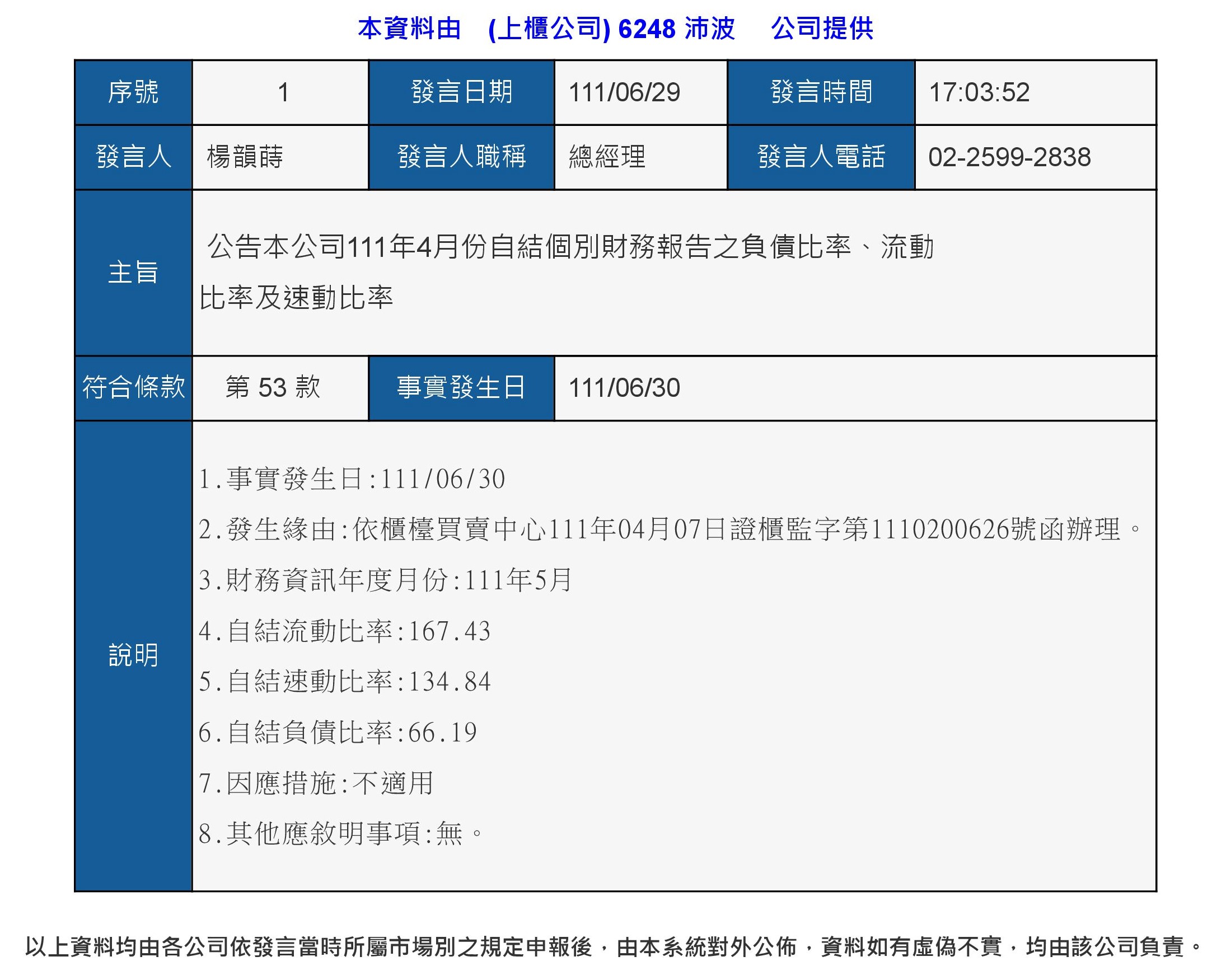Click the '說明' header cell
The image size is (1212, 980).
click(133, 655)
